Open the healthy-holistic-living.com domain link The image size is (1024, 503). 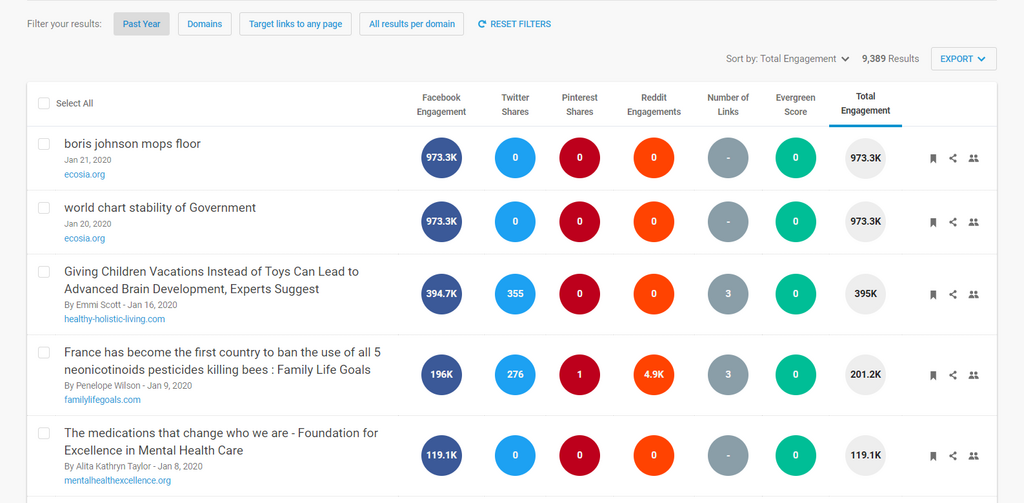pyautogui.click(x=114, y=319)
